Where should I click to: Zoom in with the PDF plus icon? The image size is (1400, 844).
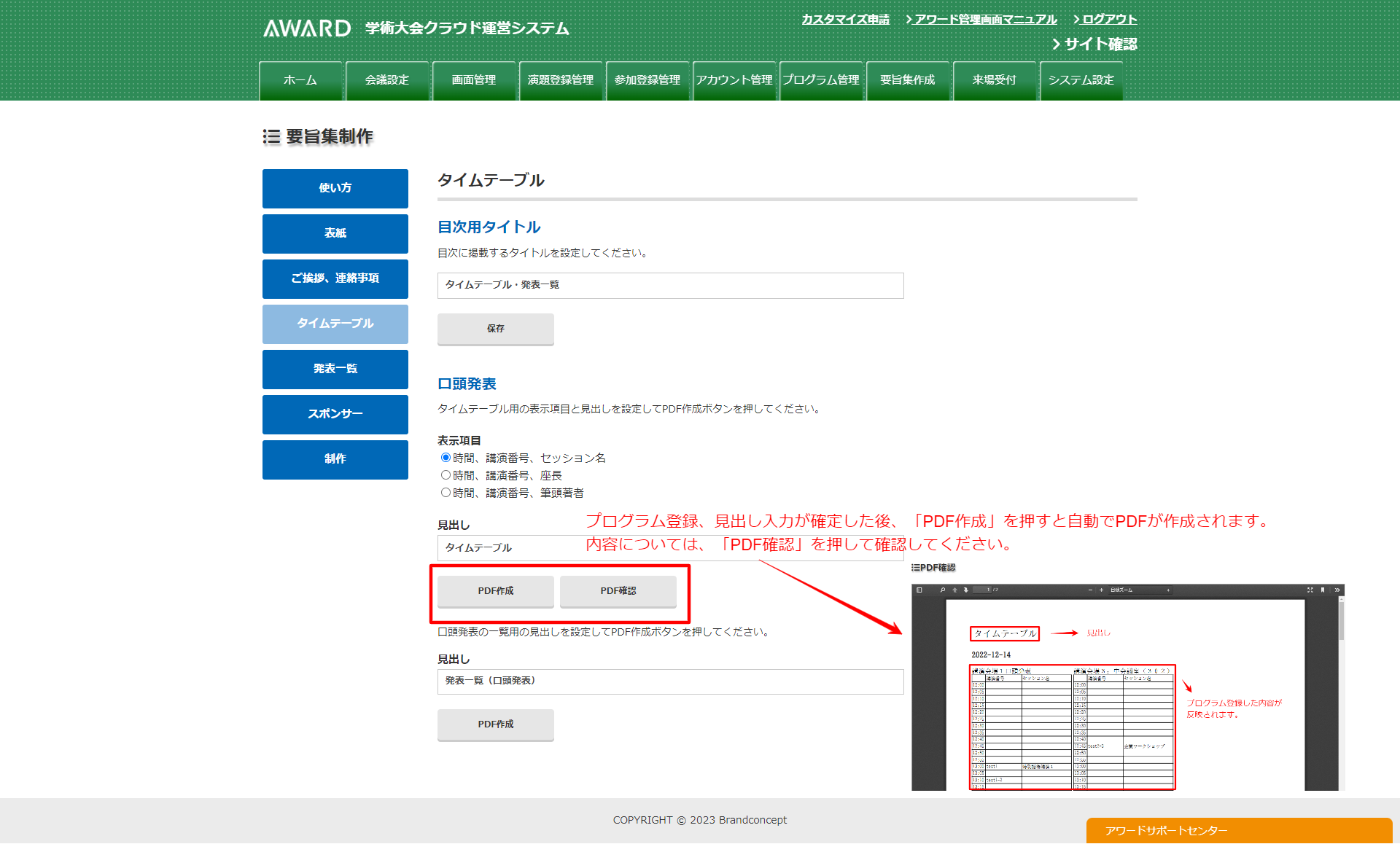1101,590
